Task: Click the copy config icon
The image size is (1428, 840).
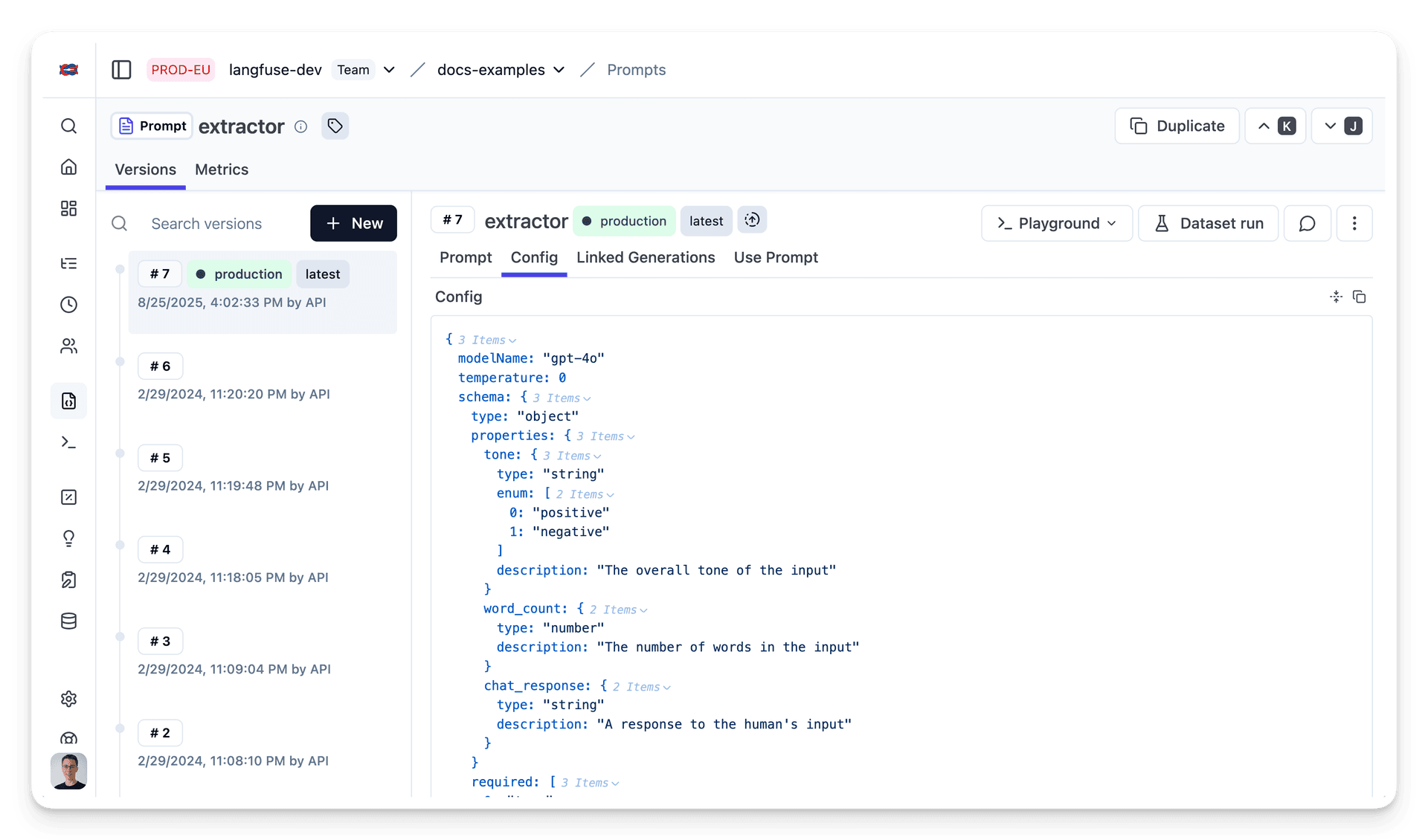Action: tap(1359, 297)
